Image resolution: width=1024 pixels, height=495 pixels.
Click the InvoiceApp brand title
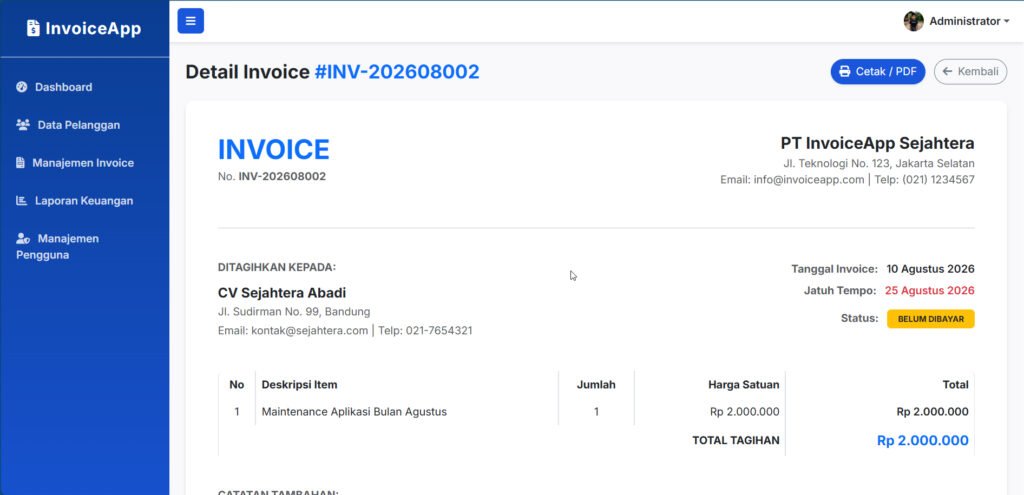(x=93, y=28)
